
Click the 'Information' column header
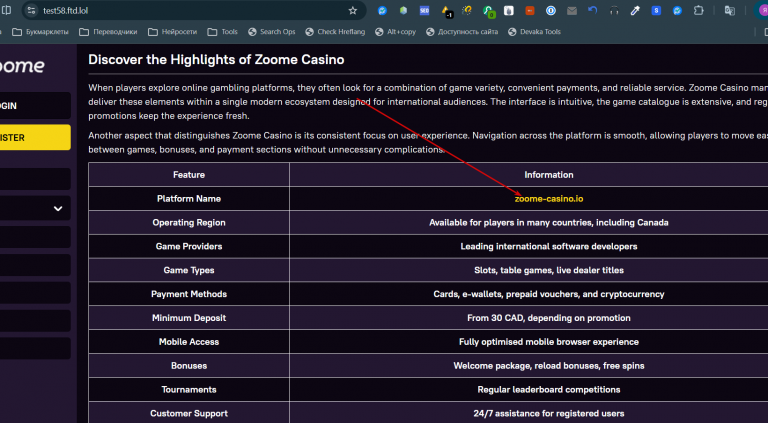[x=529, y=175]
